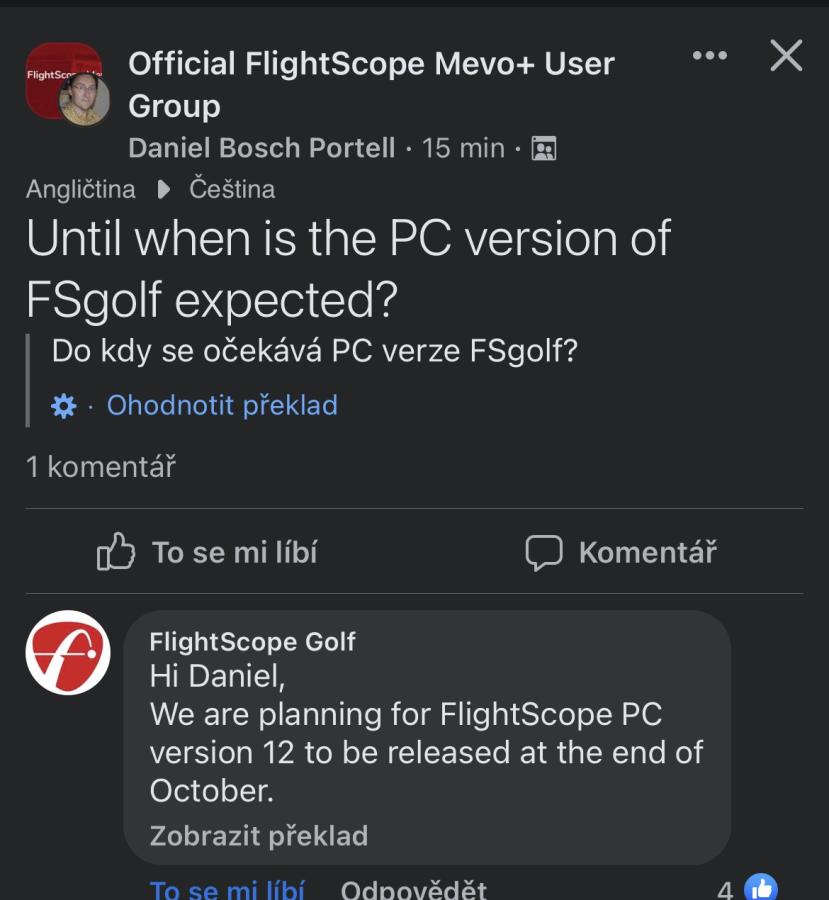Like the FlightScope Golf comment
This screenshot has width=829, height=900.
[x=227, y=889]
